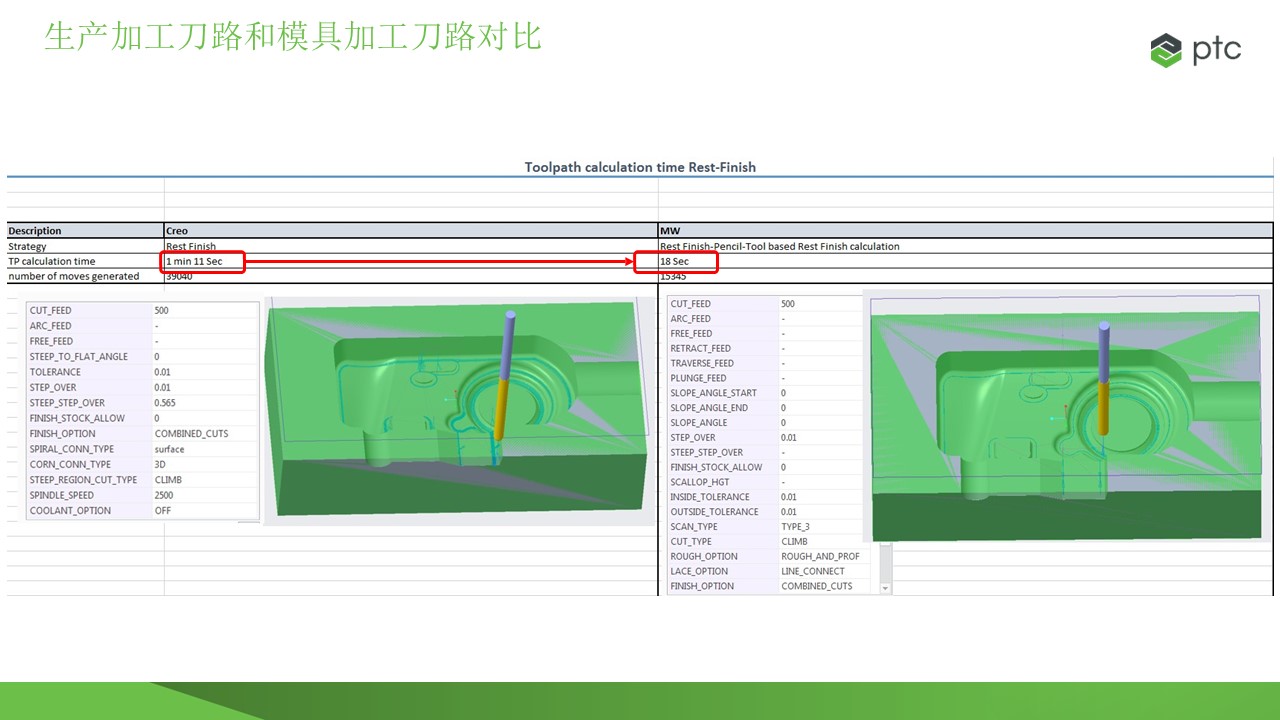1280x720 pixels.
Task: Click Creo STEEP_STEP_OVER value 0.565
Action: pos(165,403)
